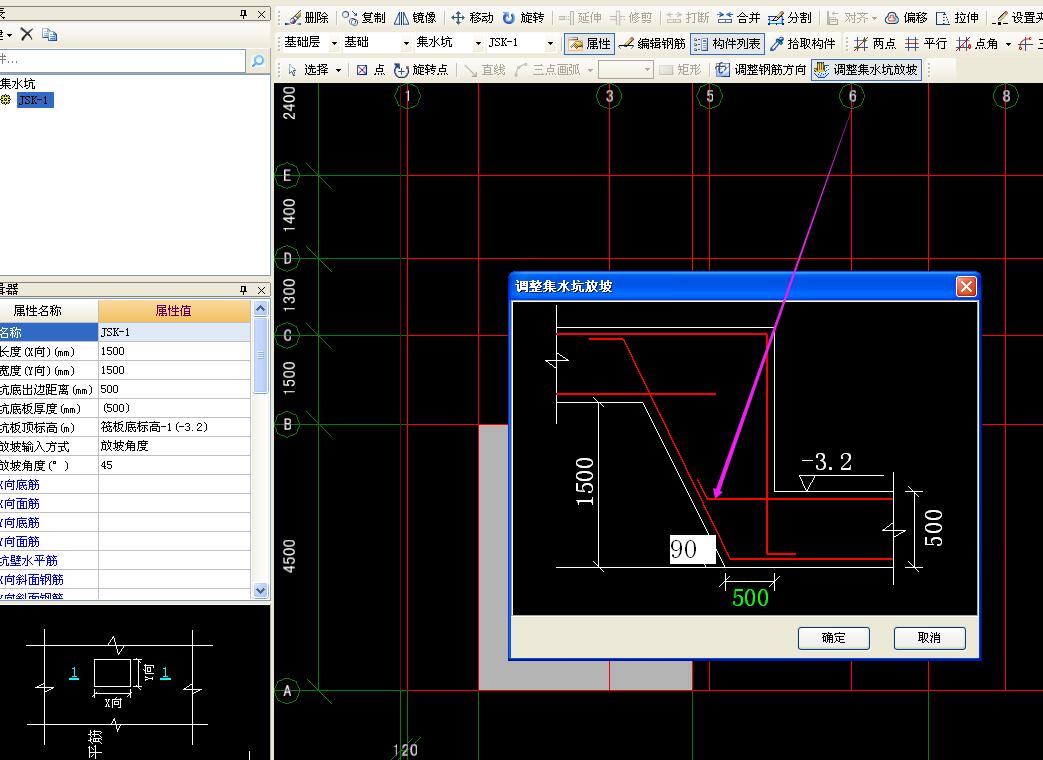Click the green 500 dimension value

click(750, 598)
